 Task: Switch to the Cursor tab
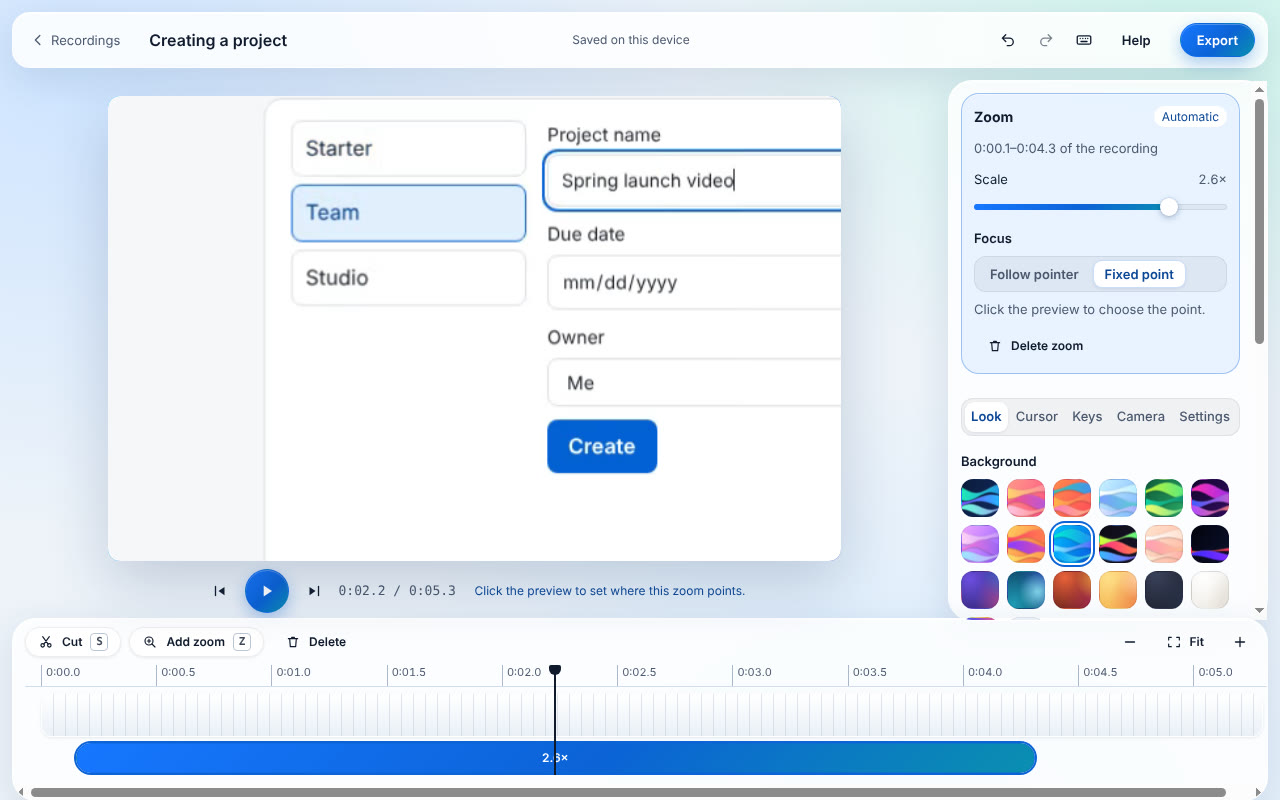click(x=1036, y=417)
